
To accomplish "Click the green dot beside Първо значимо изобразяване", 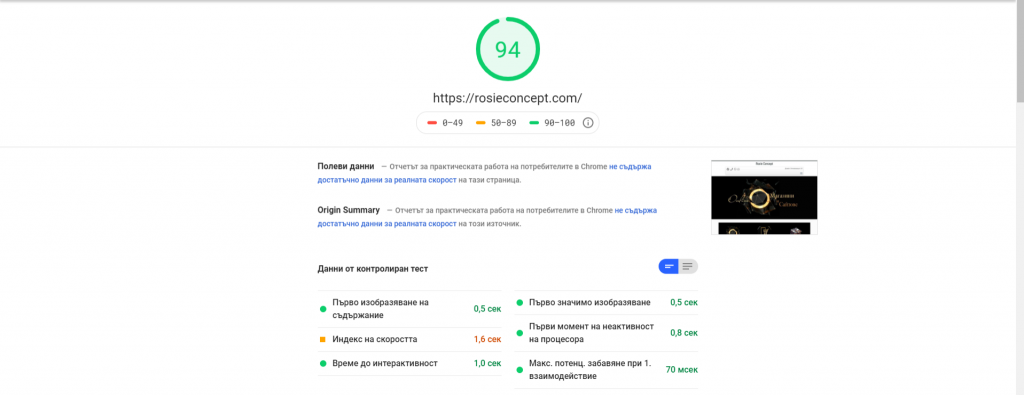I will (520, 303).
